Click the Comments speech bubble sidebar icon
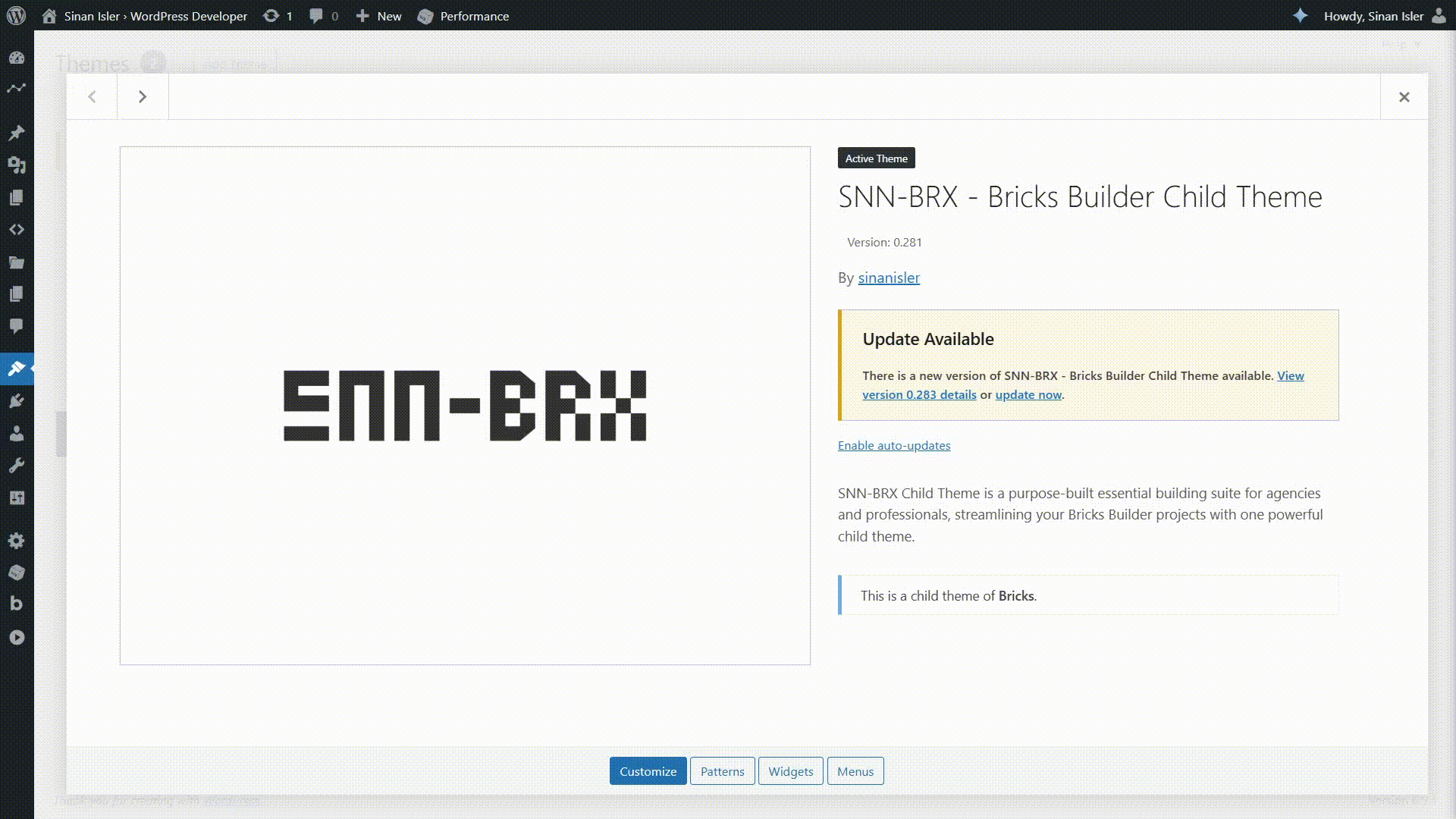The height and width of the screenshot is (819, 1456). pyautogui.click(x=17, y=326)
